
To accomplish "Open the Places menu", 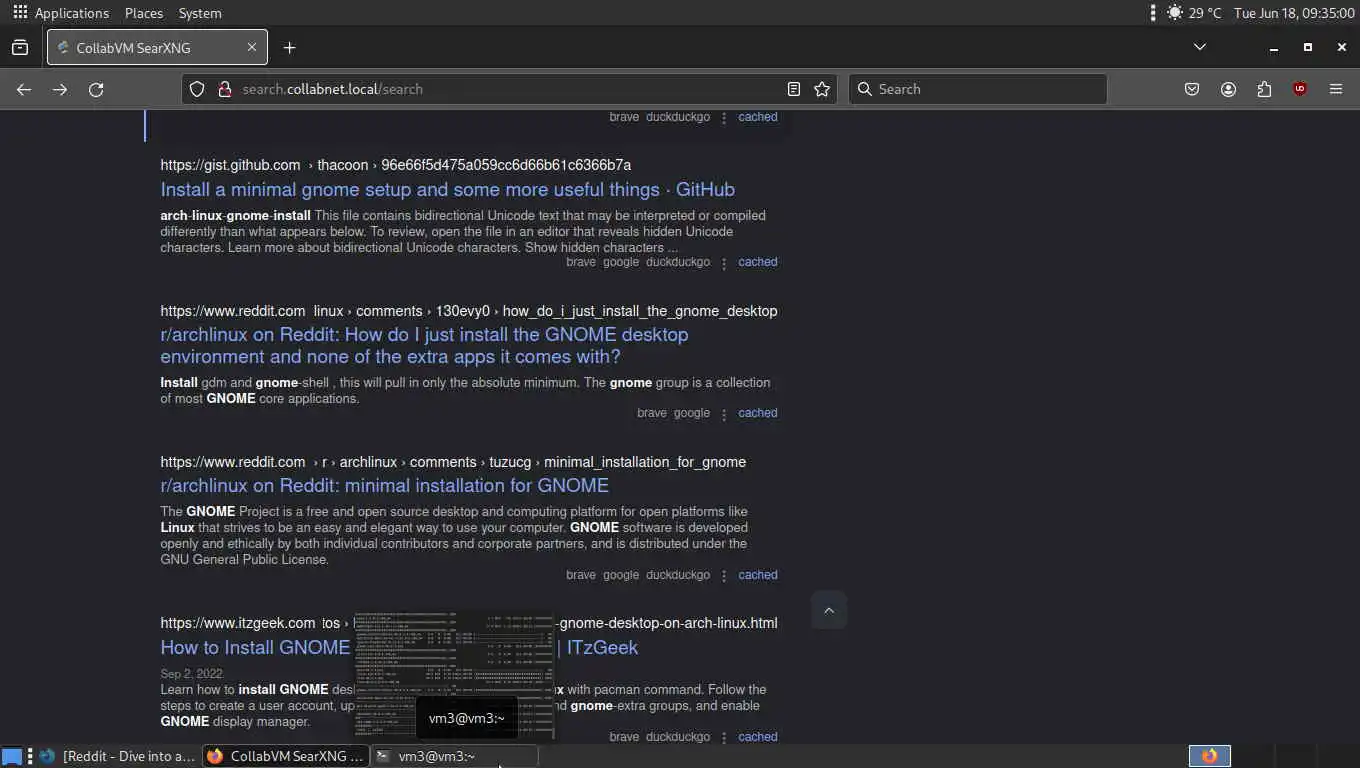I will (144, 13).
